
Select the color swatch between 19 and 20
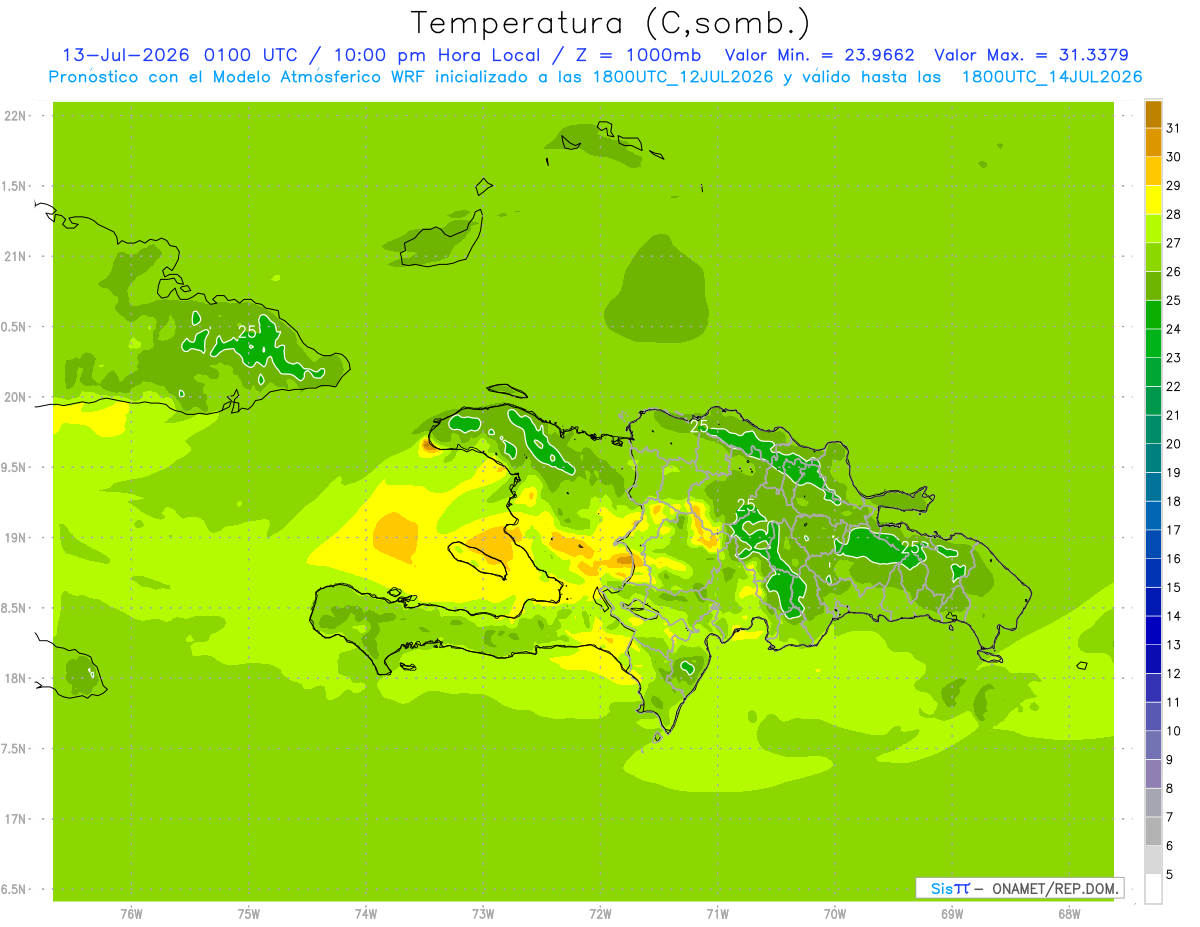point(1153,458)
